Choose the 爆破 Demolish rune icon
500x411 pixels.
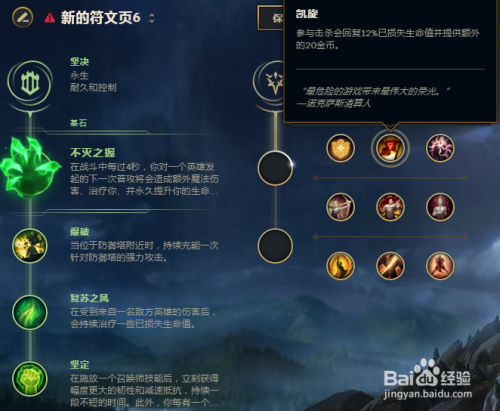pyautogui.click(x=30, y=246)
